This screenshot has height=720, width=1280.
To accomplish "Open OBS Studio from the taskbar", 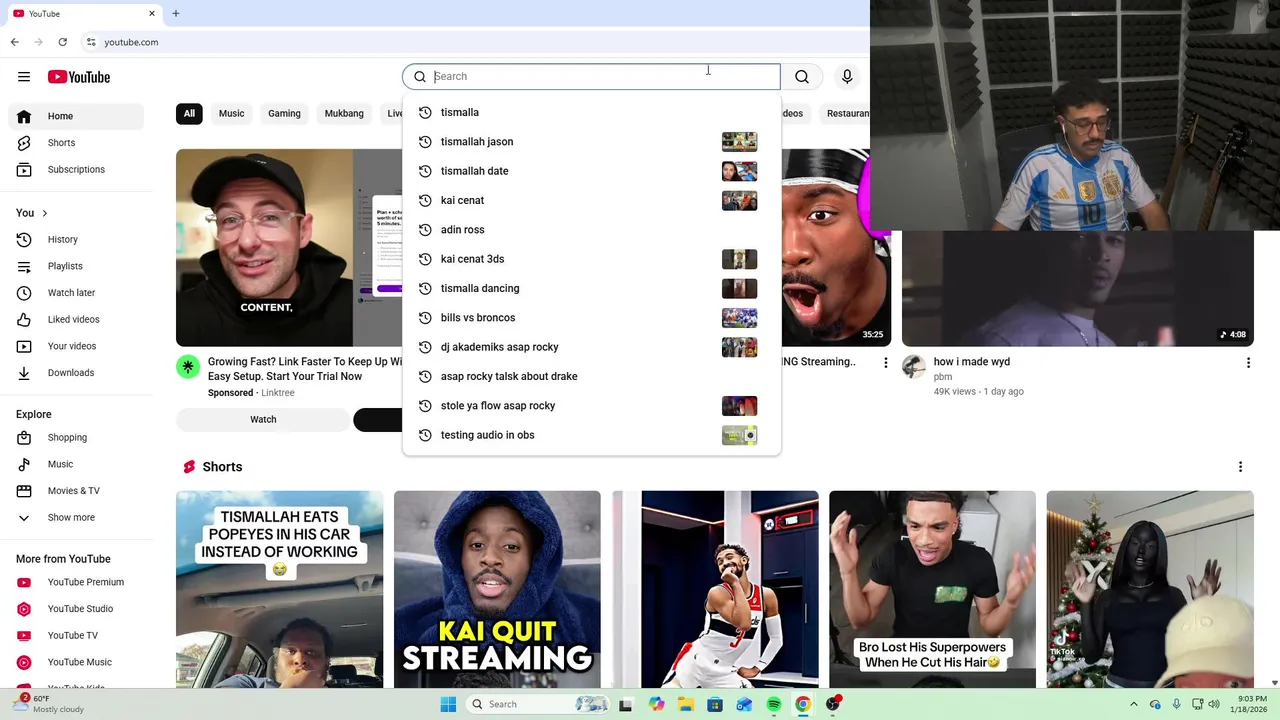I will (x=832, y=704).
